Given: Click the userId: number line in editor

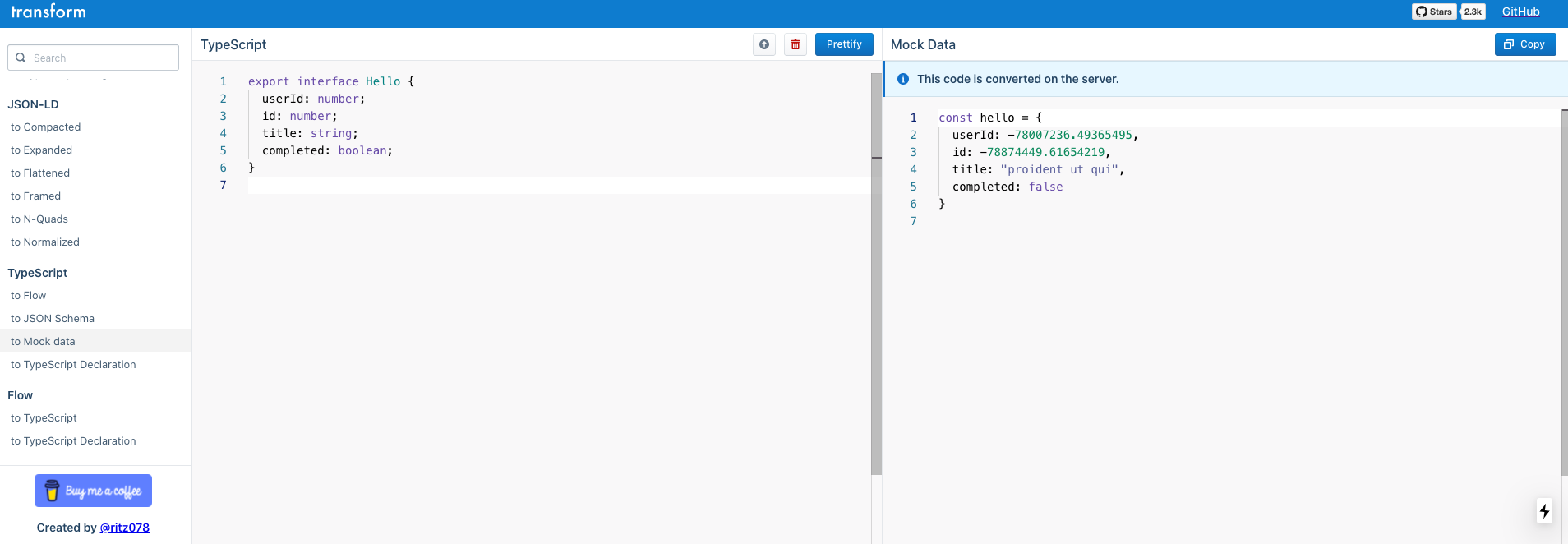Looking at the screenshot, I should [x=313, y=99].
